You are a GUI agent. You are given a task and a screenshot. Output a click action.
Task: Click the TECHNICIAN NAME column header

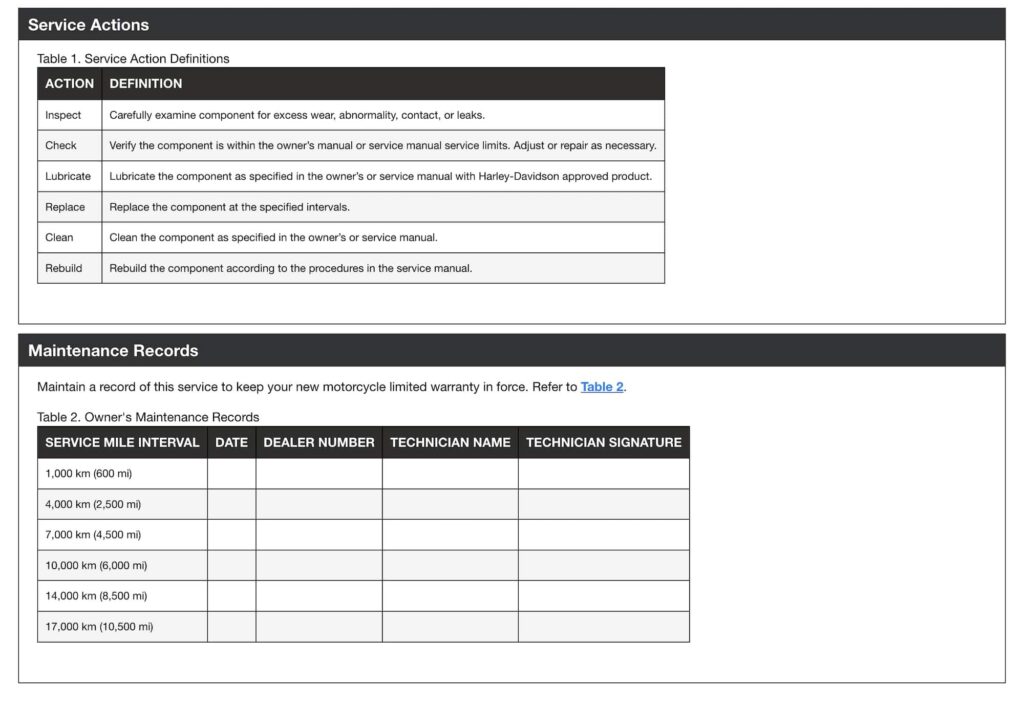tap(450, 441)
